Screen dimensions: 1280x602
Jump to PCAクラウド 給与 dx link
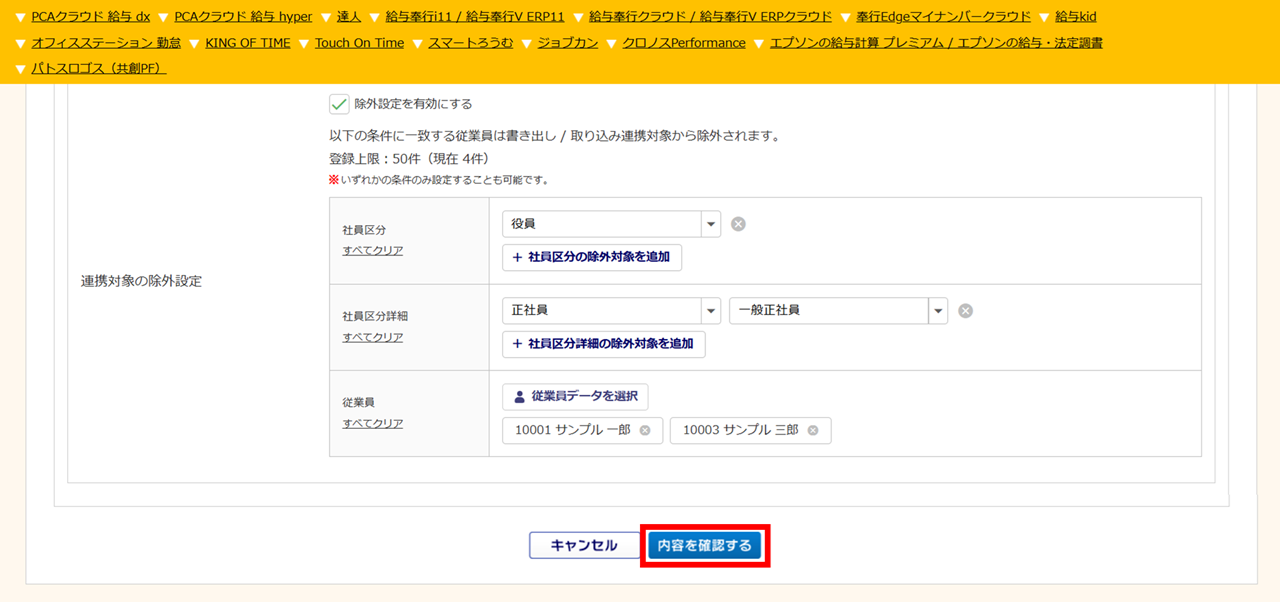pos(91,17)
